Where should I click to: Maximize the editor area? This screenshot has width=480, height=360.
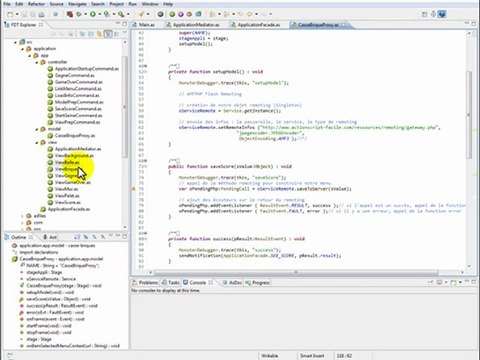[x=474, y=24]
